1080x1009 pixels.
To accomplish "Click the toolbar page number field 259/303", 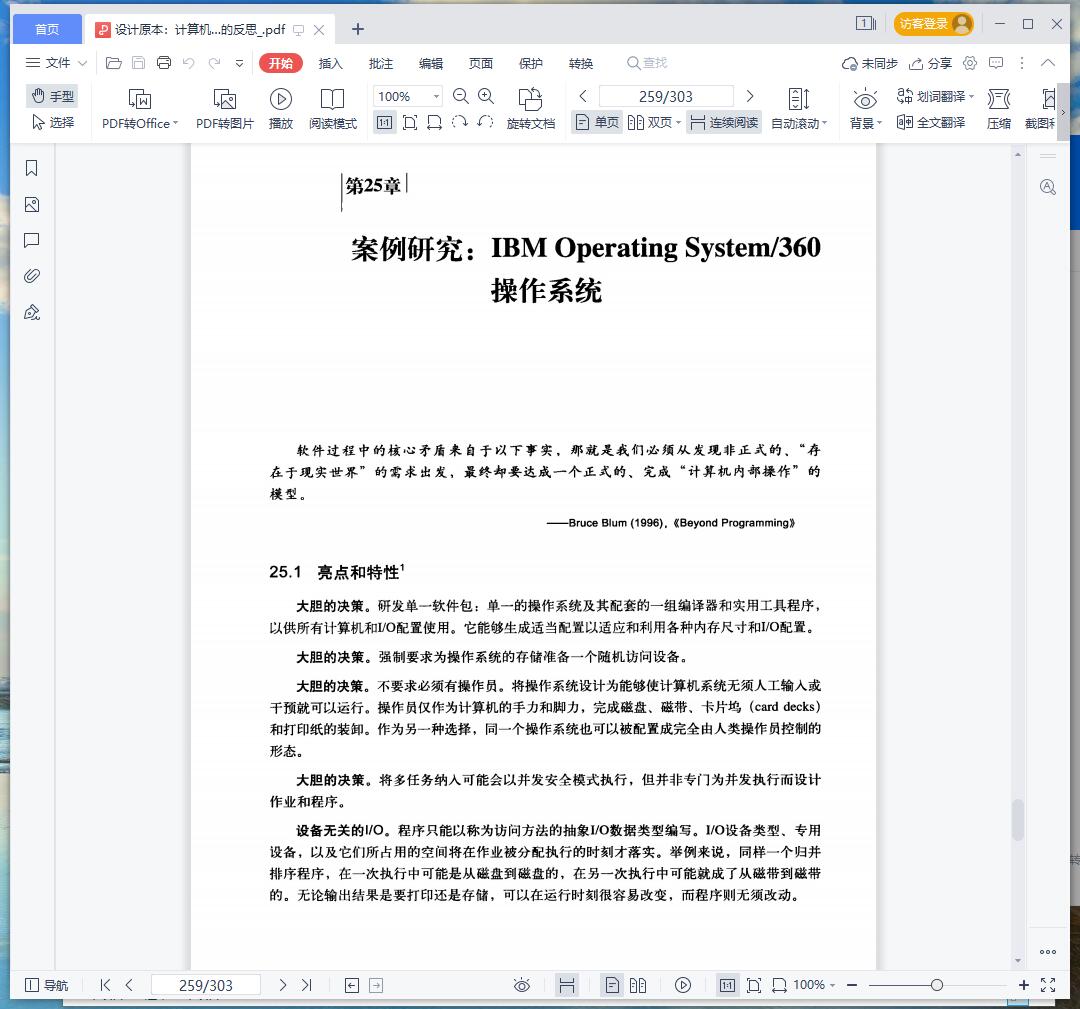I will (666, 96).
